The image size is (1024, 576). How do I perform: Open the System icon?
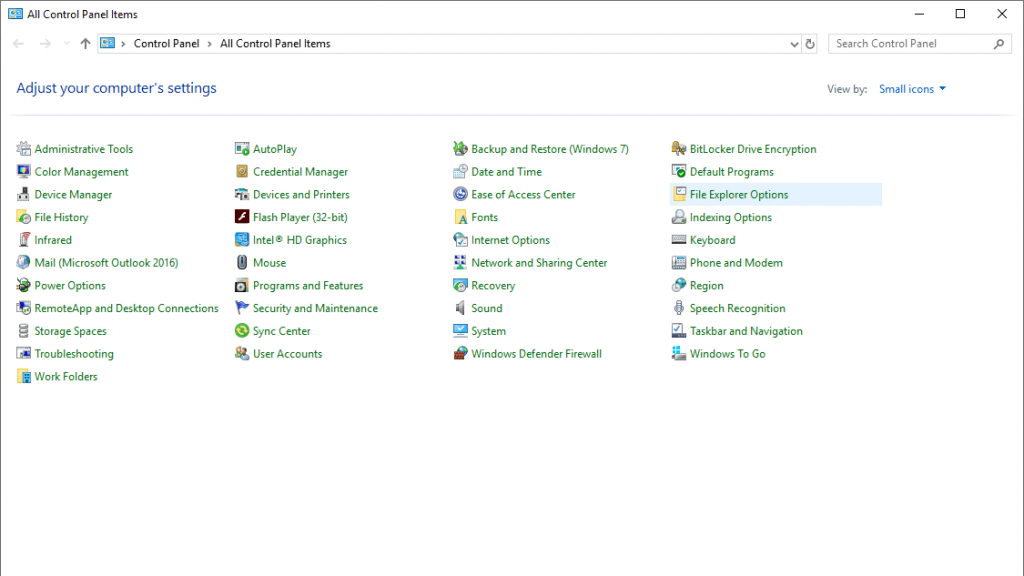pyautogui.click(x=460, y=330)
